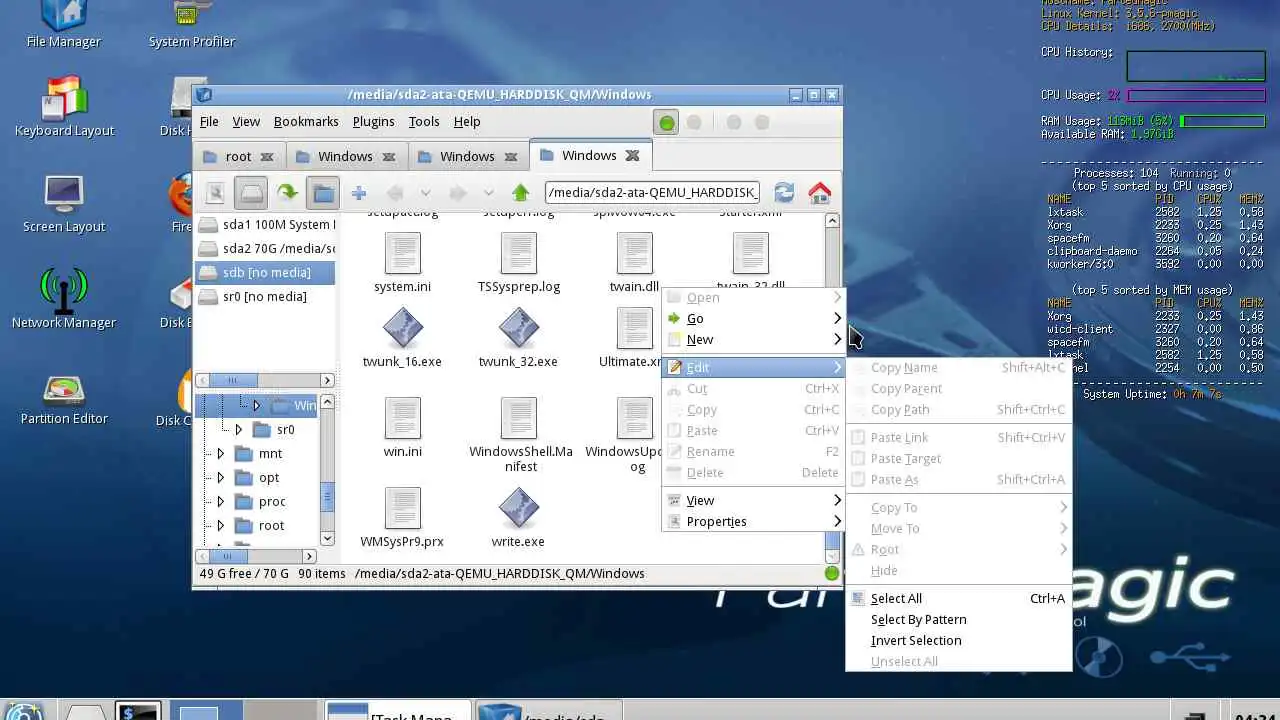Viewport: 1280px width, 720px height.
Task: Select the WMSysPr9.prx file icon
Action: point(403,508)
